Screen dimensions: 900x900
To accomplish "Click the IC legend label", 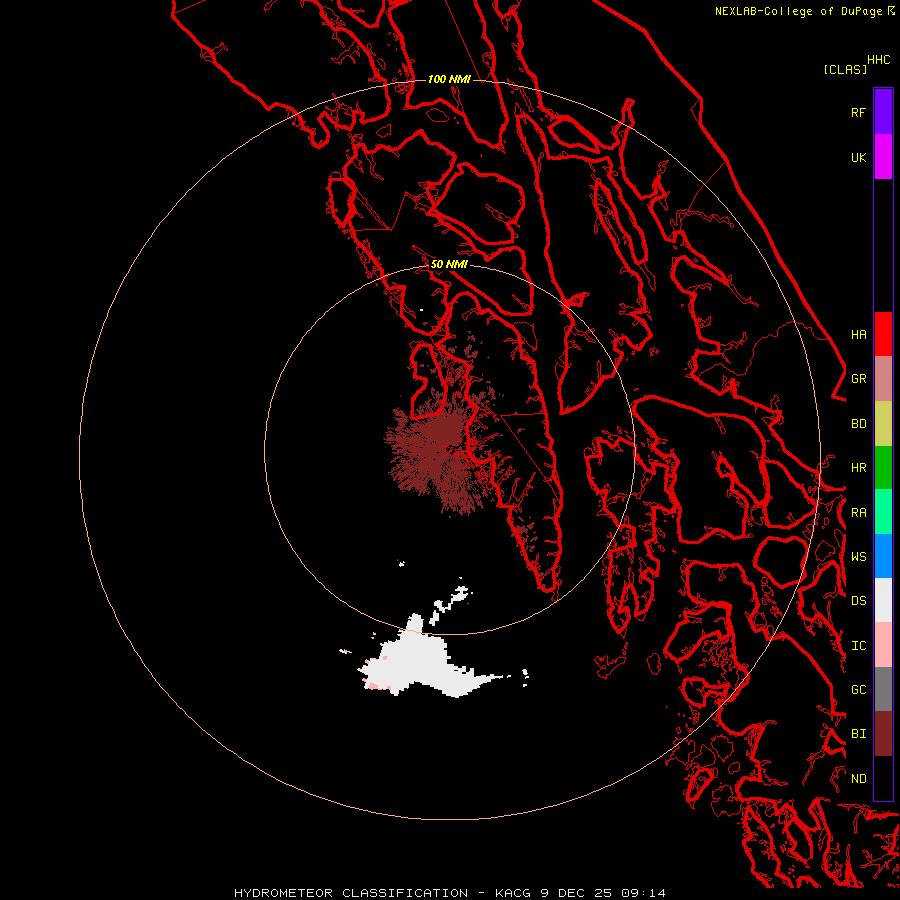I will 858,646.
